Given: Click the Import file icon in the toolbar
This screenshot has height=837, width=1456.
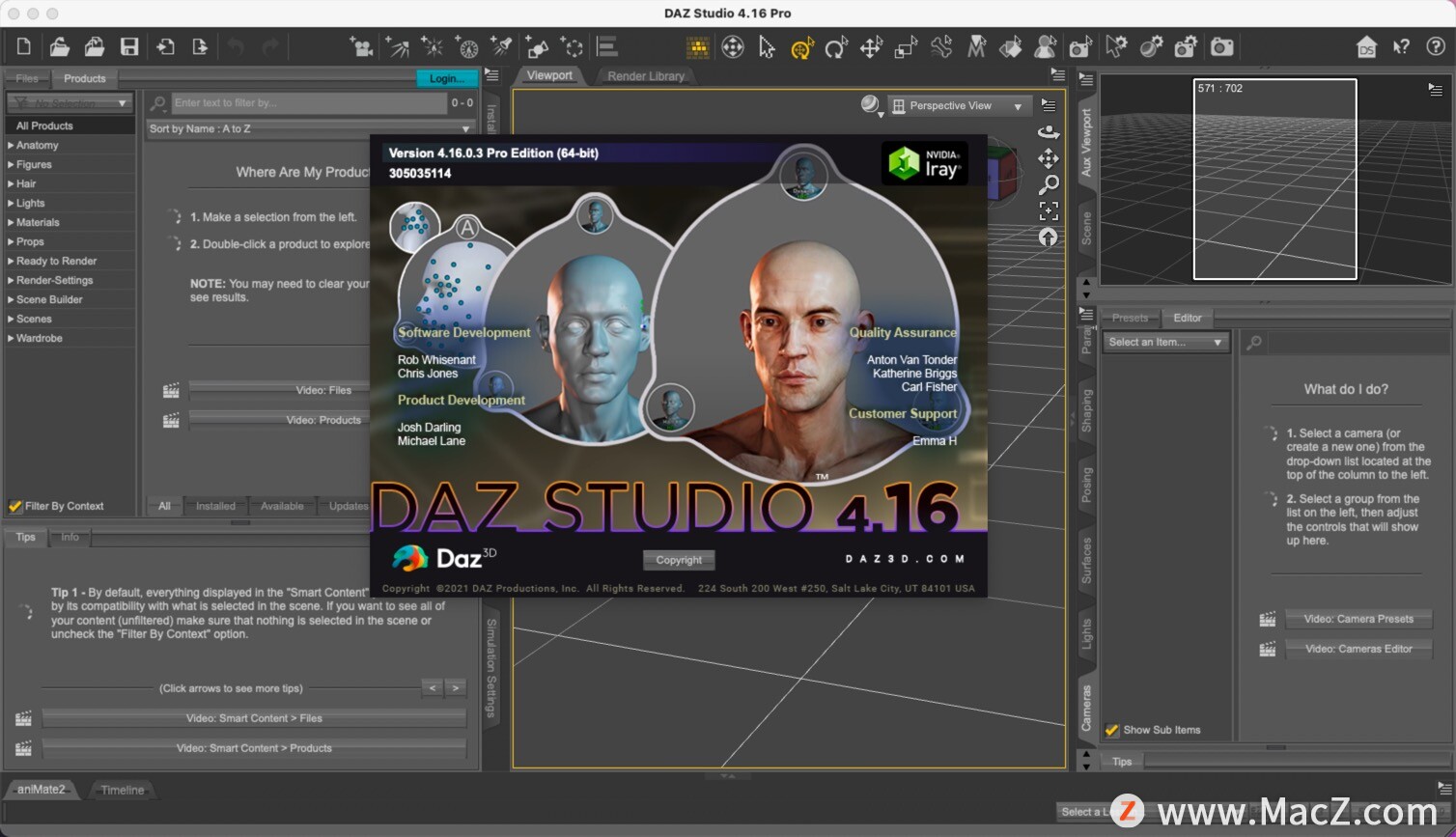Looking at the screenshot, I should point(165,46).
